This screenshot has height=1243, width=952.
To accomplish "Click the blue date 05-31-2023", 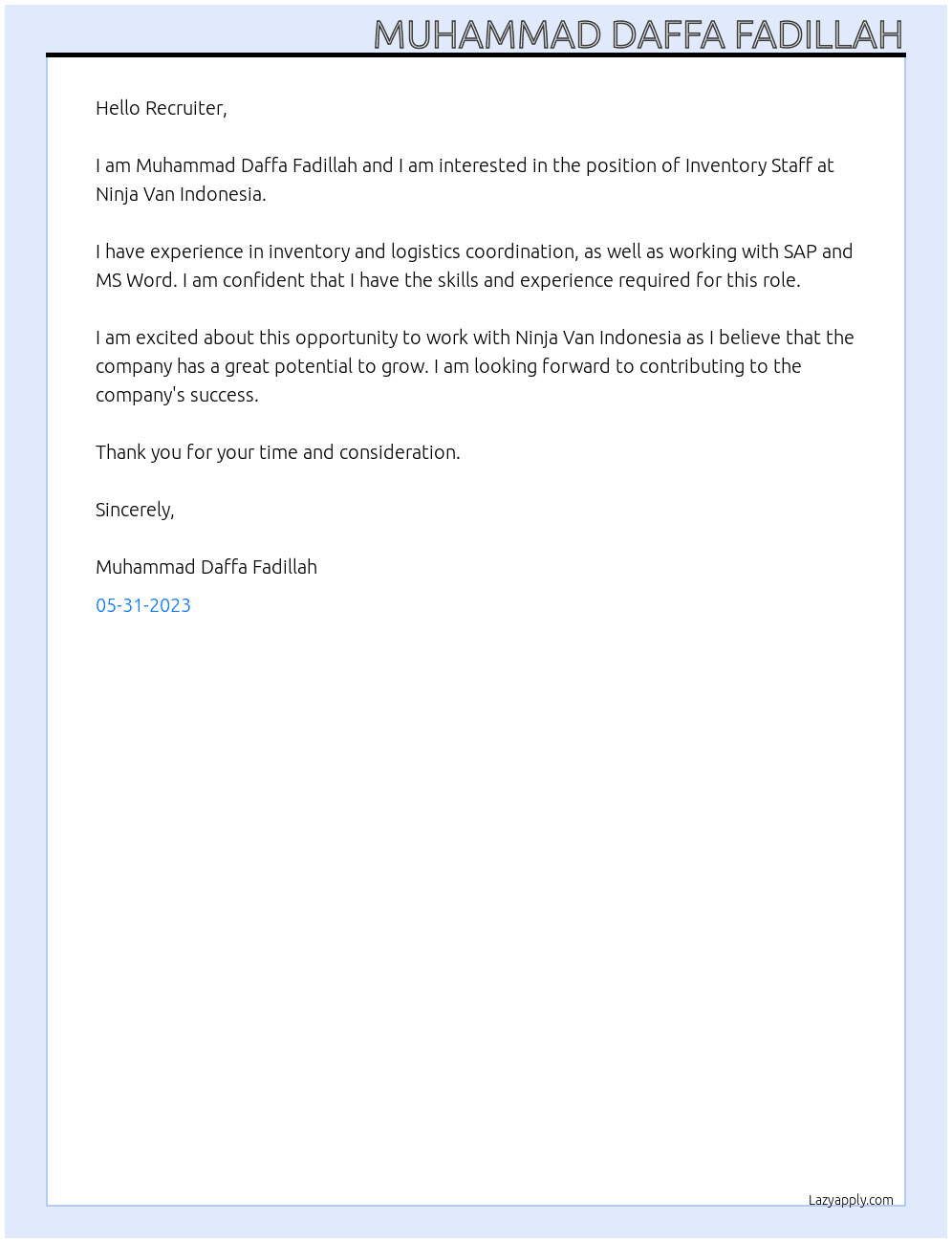I will 143,605.
